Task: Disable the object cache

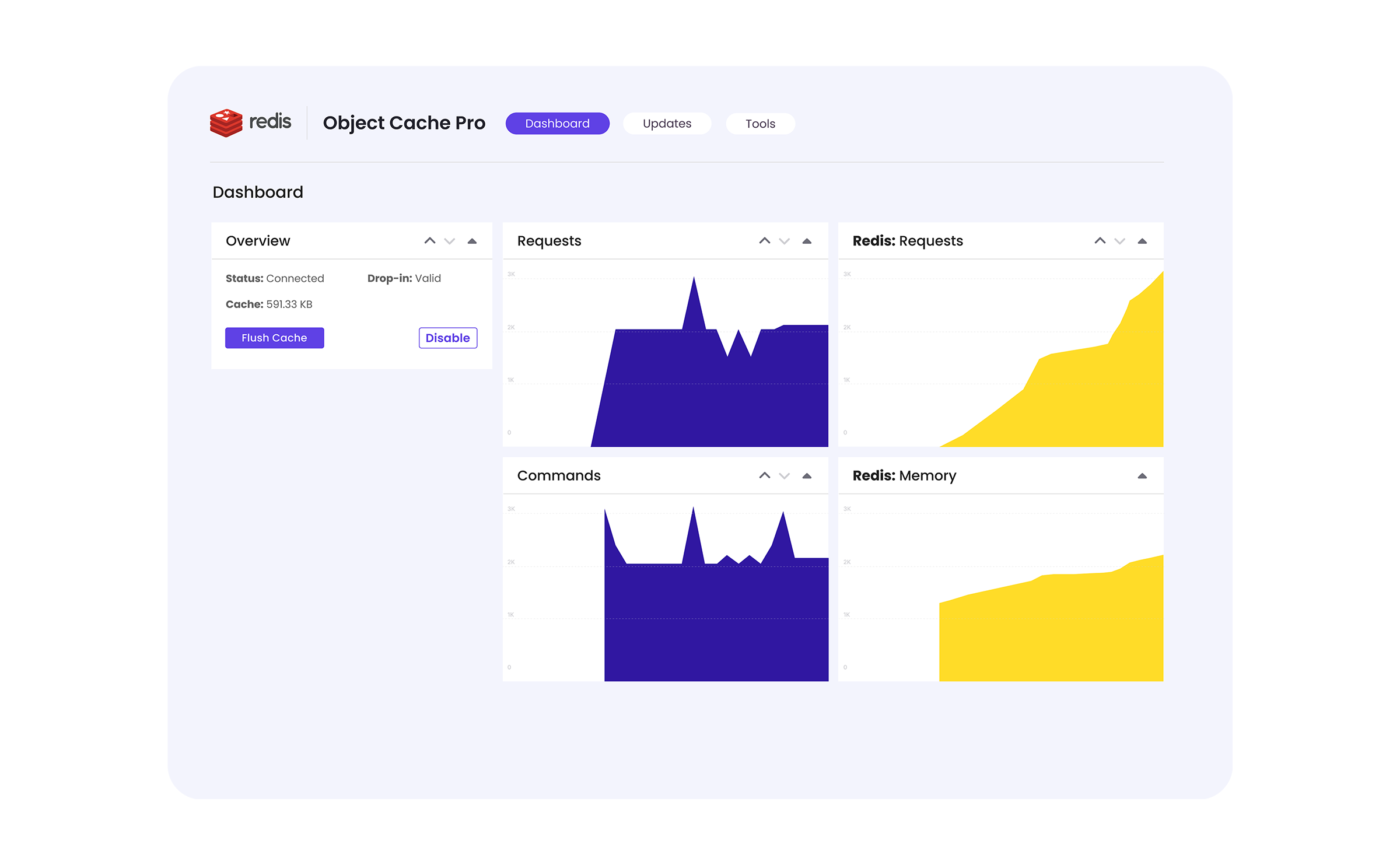Action: [447, 338]
